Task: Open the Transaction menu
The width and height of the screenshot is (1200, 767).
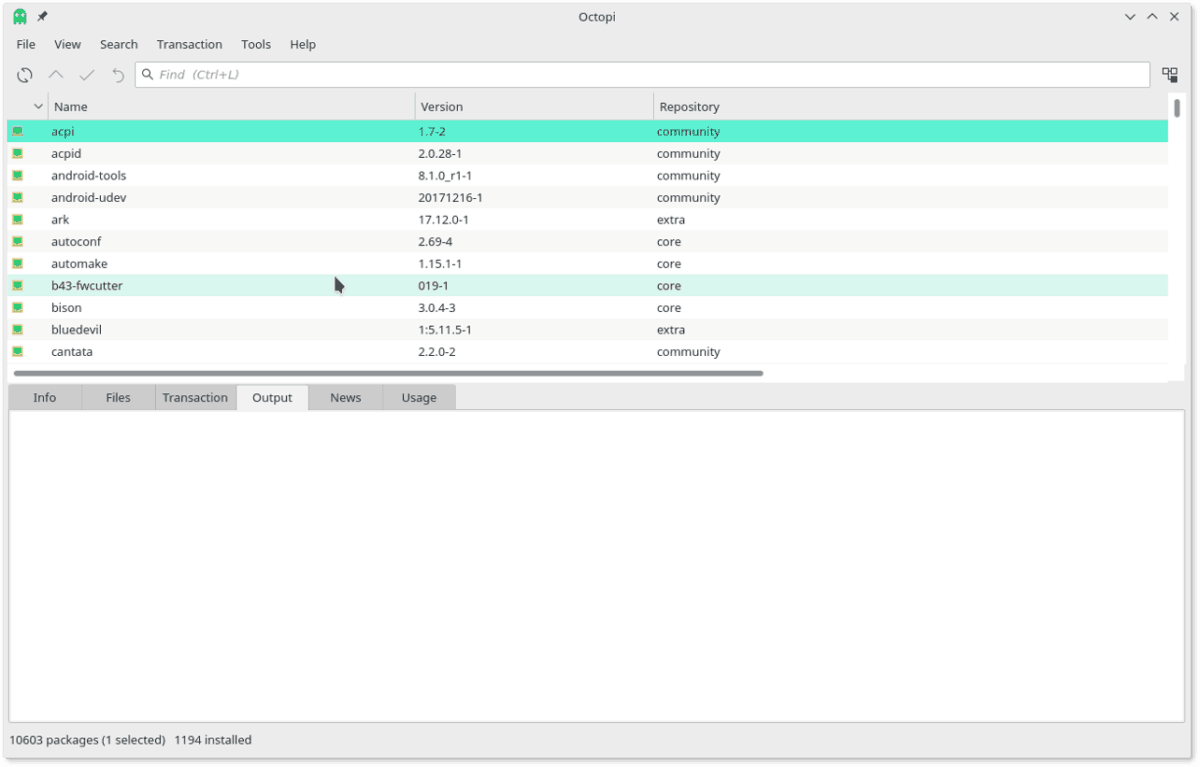Action: [189, 45]
